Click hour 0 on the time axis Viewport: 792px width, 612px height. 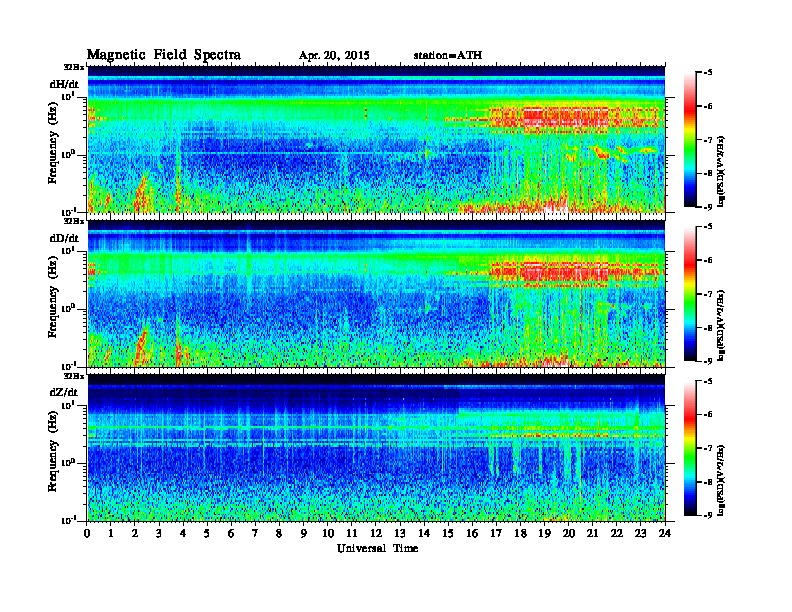(87, 533)
